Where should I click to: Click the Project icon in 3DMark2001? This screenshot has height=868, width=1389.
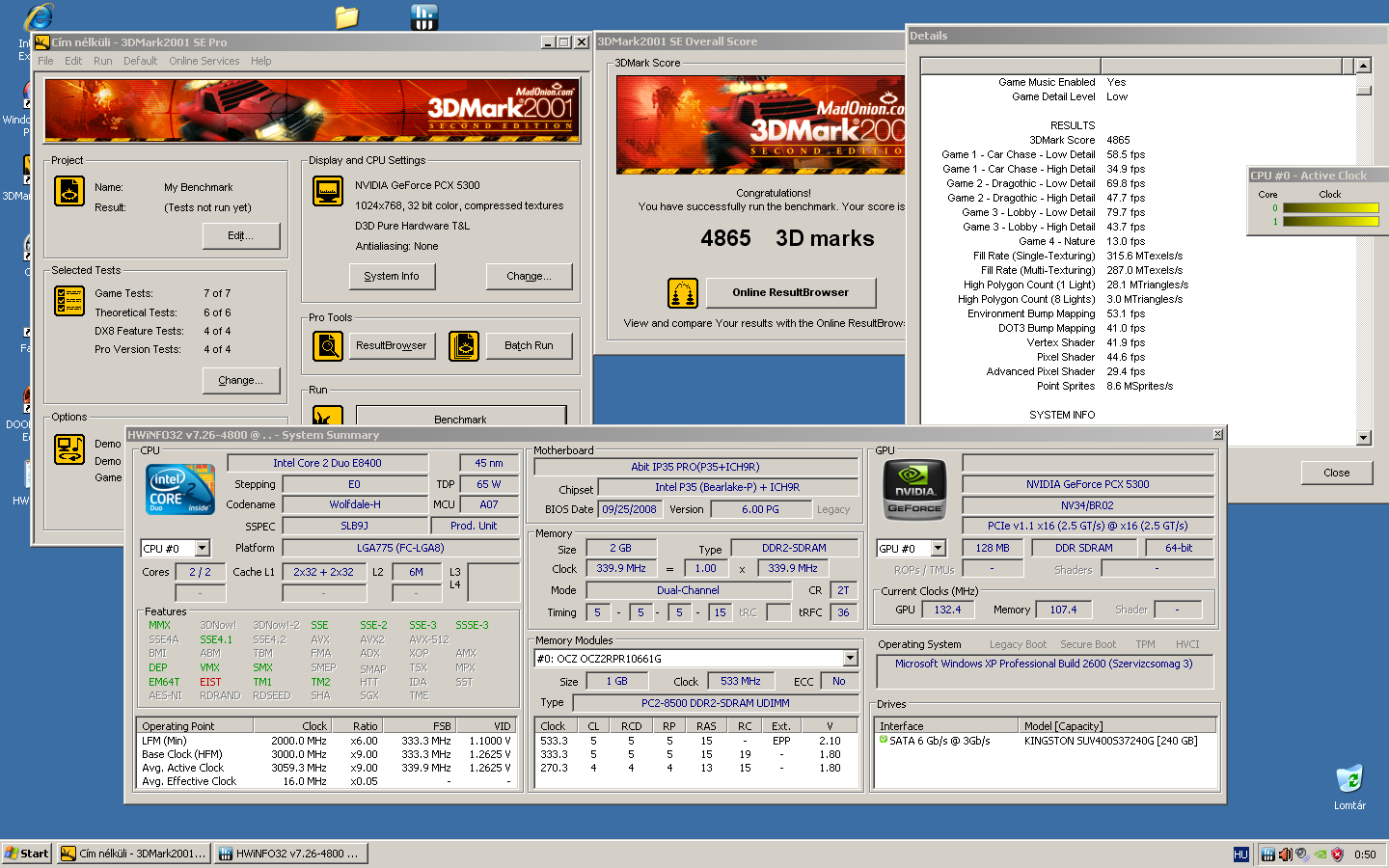69,191
